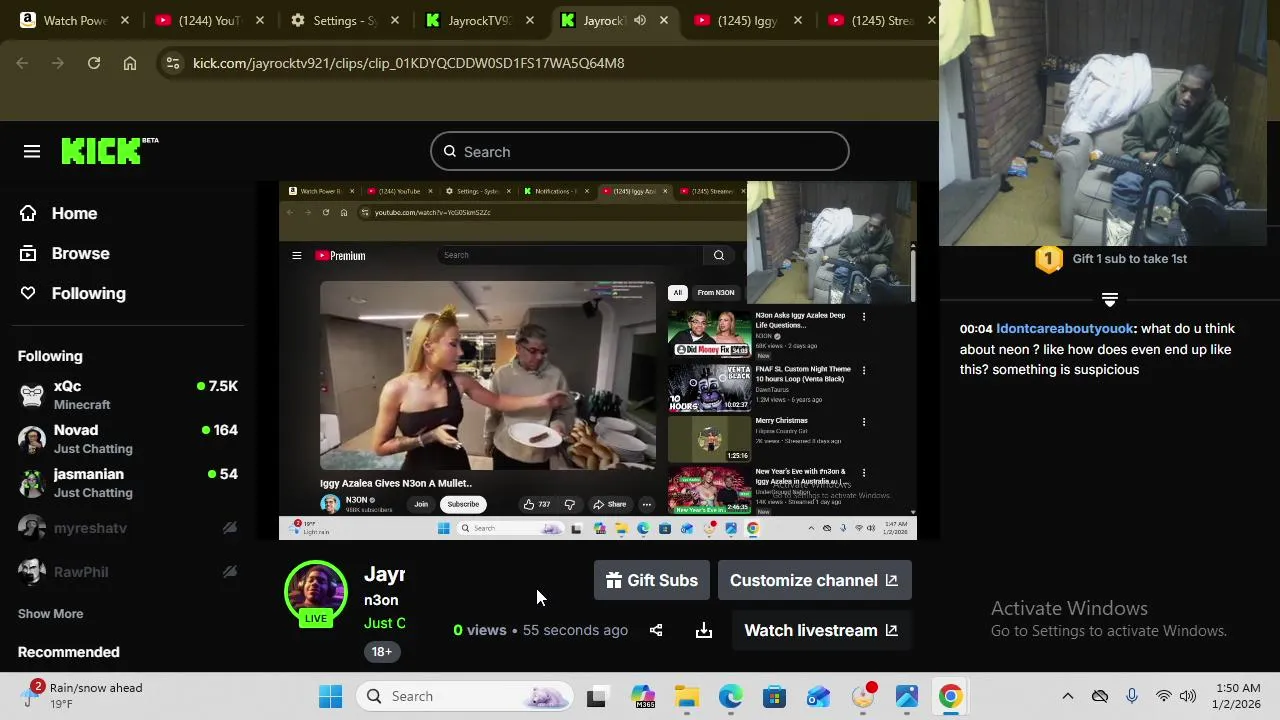
Task: Click the address bar URL
Action: (408, 63)
